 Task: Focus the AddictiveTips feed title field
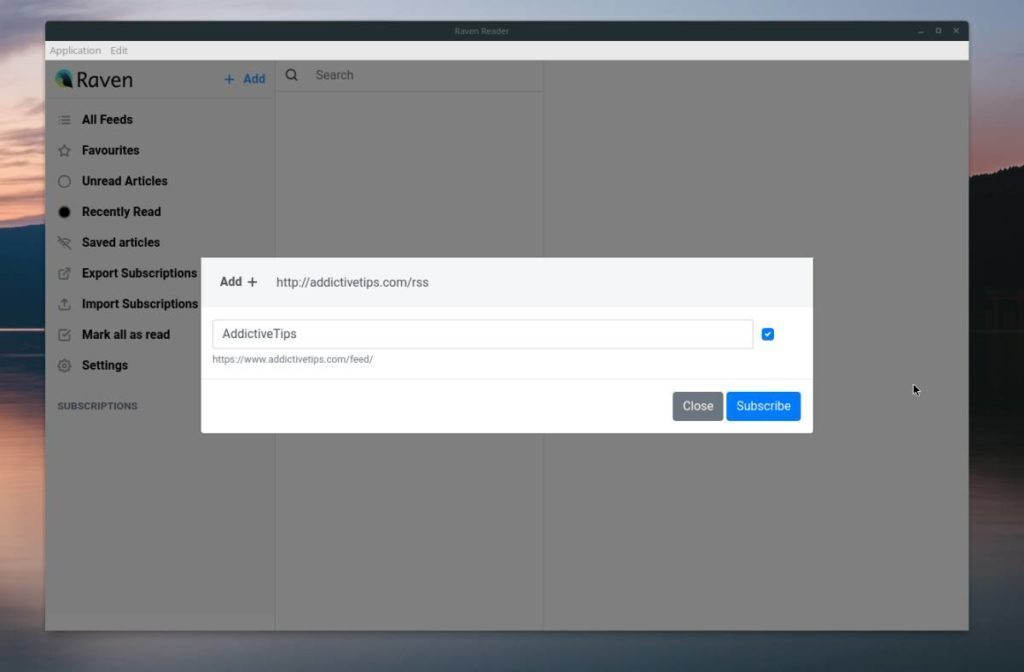coord(482,334)
